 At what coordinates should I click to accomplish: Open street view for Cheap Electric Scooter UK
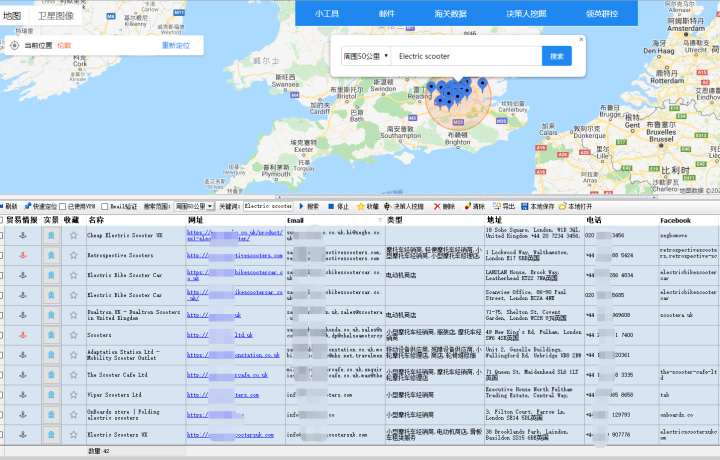51,236
